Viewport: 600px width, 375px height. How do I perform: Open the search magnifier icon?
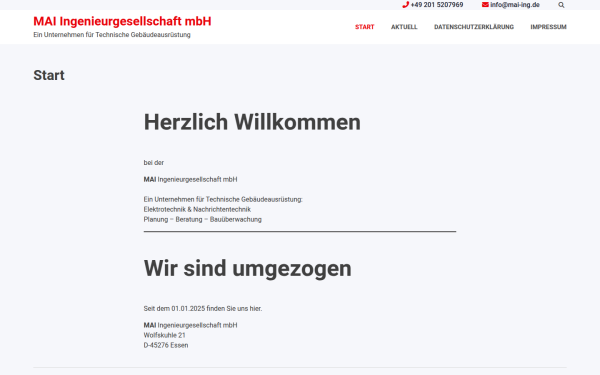pos(561,5)
